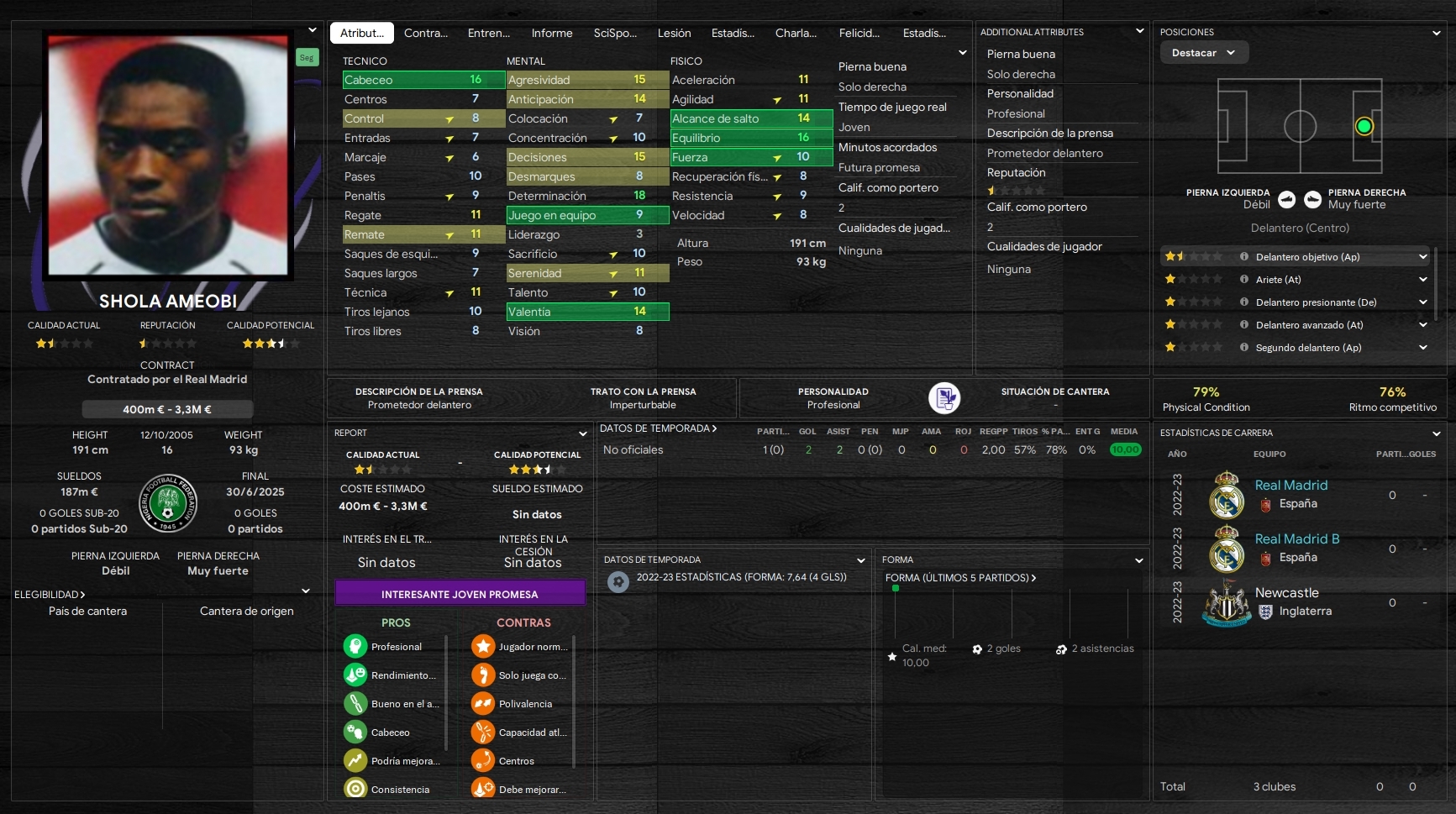Viewport: 1456px width, 814px height.
Task: Click the personality report icon
Action: click(x=944, y=397)
